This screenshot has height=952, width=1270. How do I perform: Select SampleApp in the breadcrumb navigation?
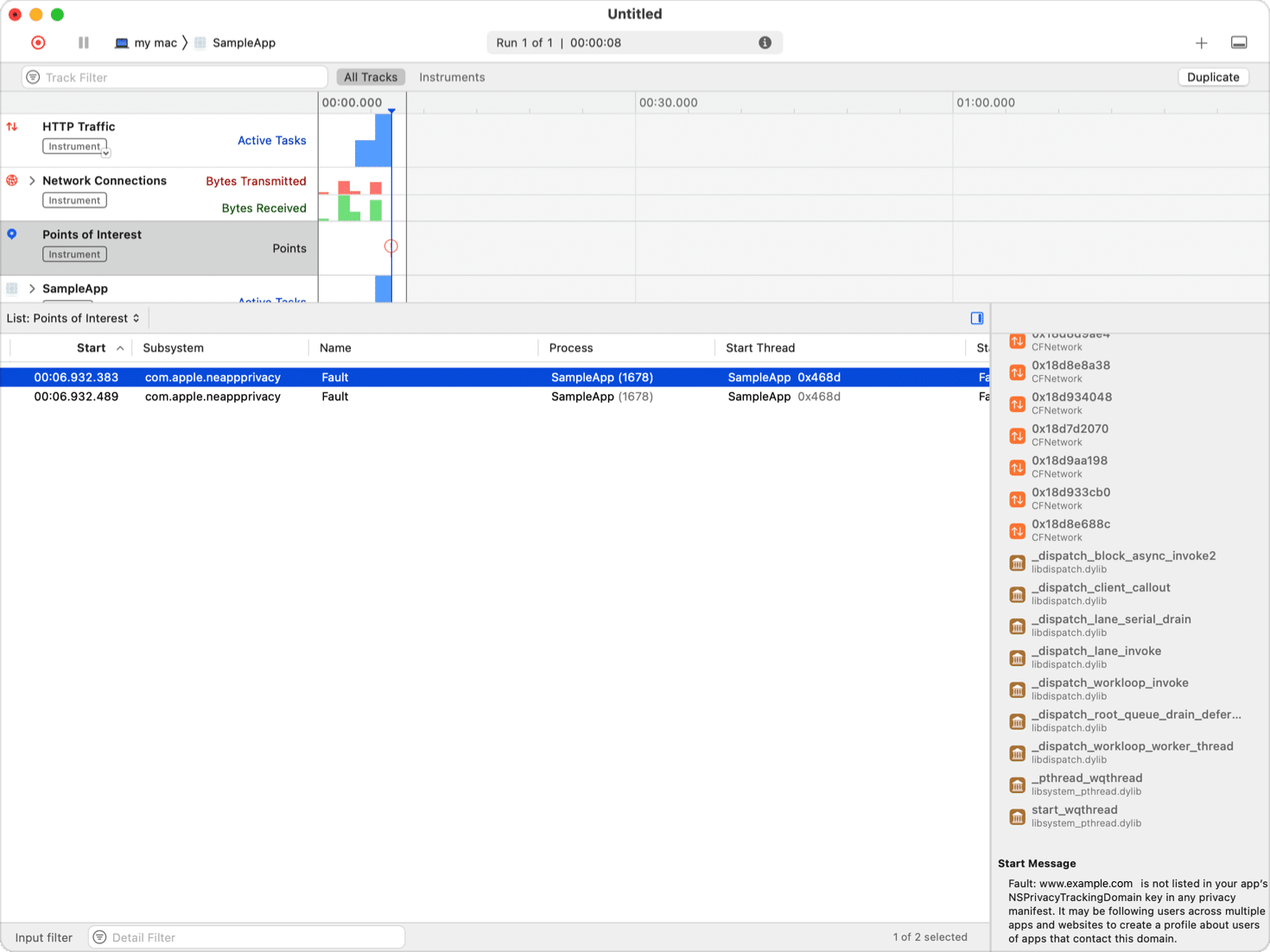(244, 42)
